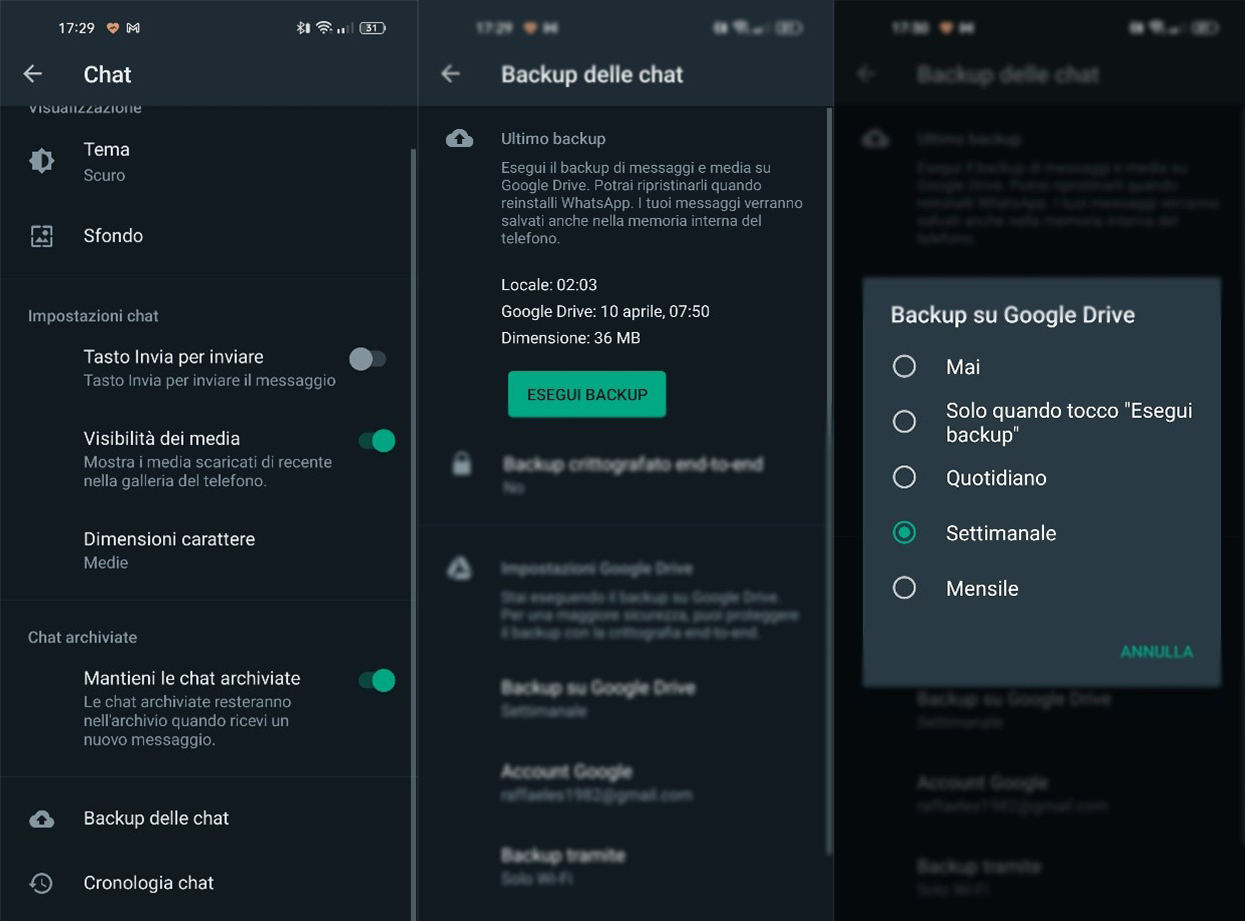The width and height of the screenshot is (1245, 921).
Task: Click the Google Drive icon in backup settings
Action: pyautogui.click(x=460, y=569)
